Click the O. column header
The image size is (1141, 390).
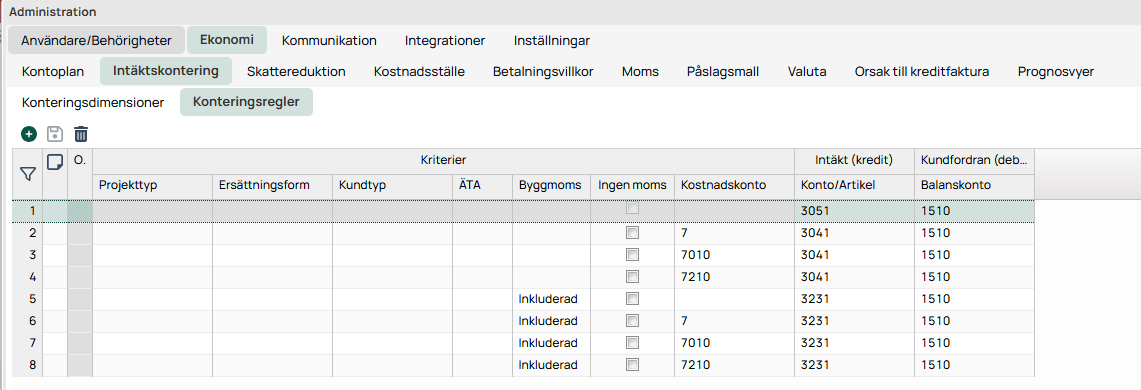pos(80,174)
